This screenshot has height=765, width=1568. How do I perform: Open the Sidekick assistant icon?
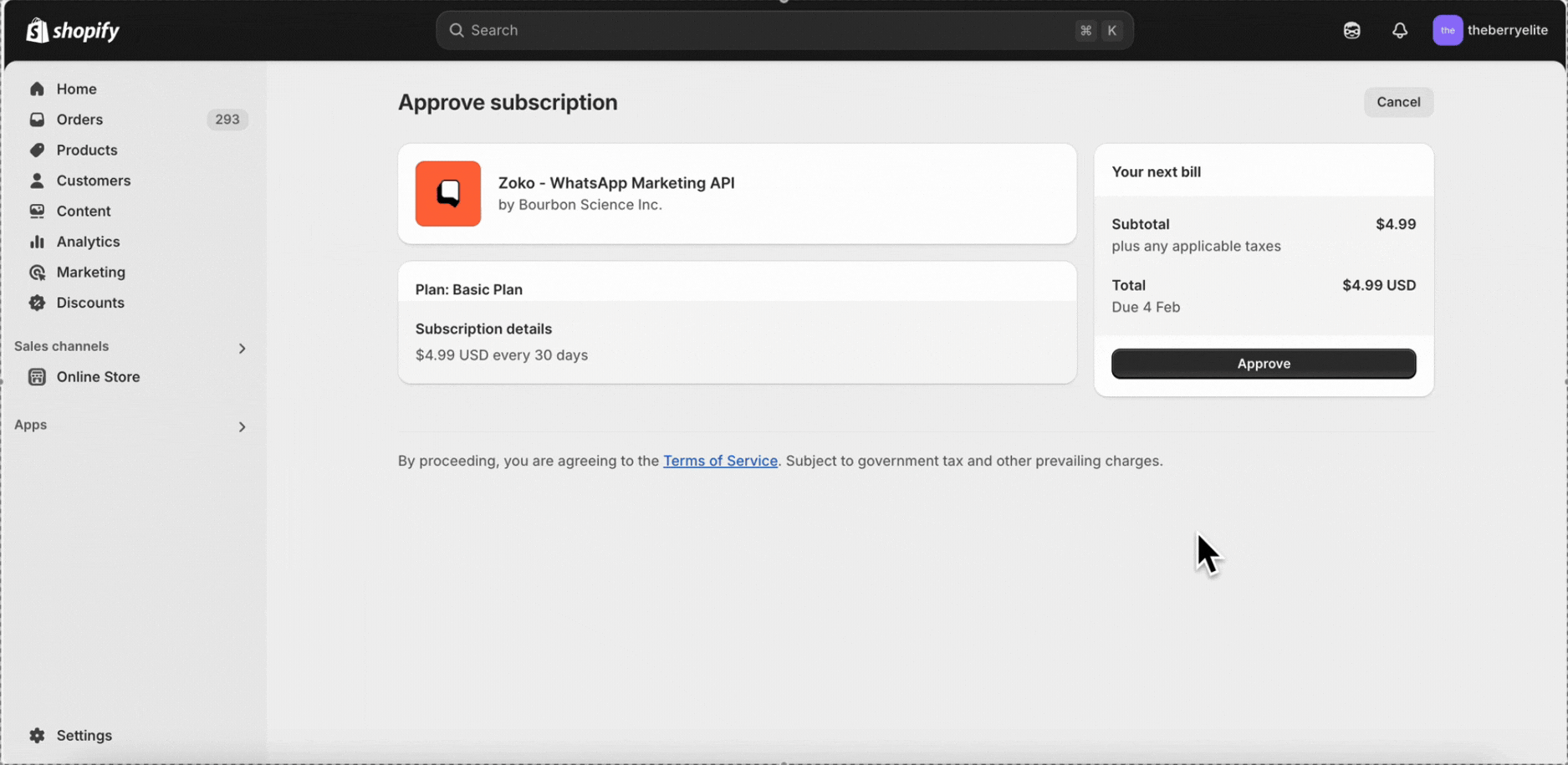click(x=1352, y=30)
